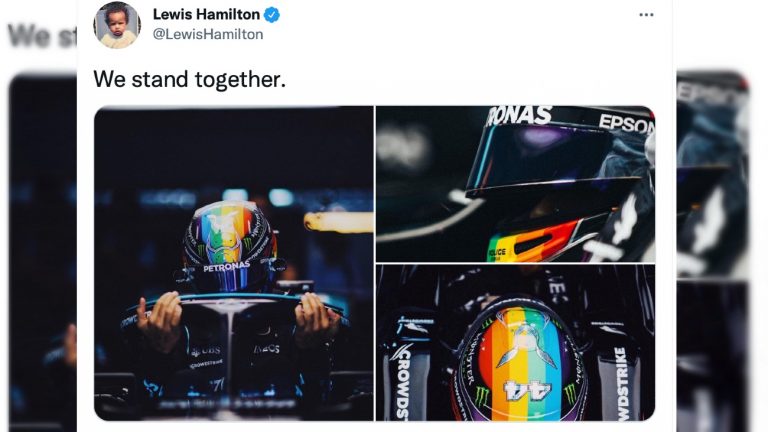
Task: Click the Lewis Hamilton display name
Action: [x=206, y=15]
